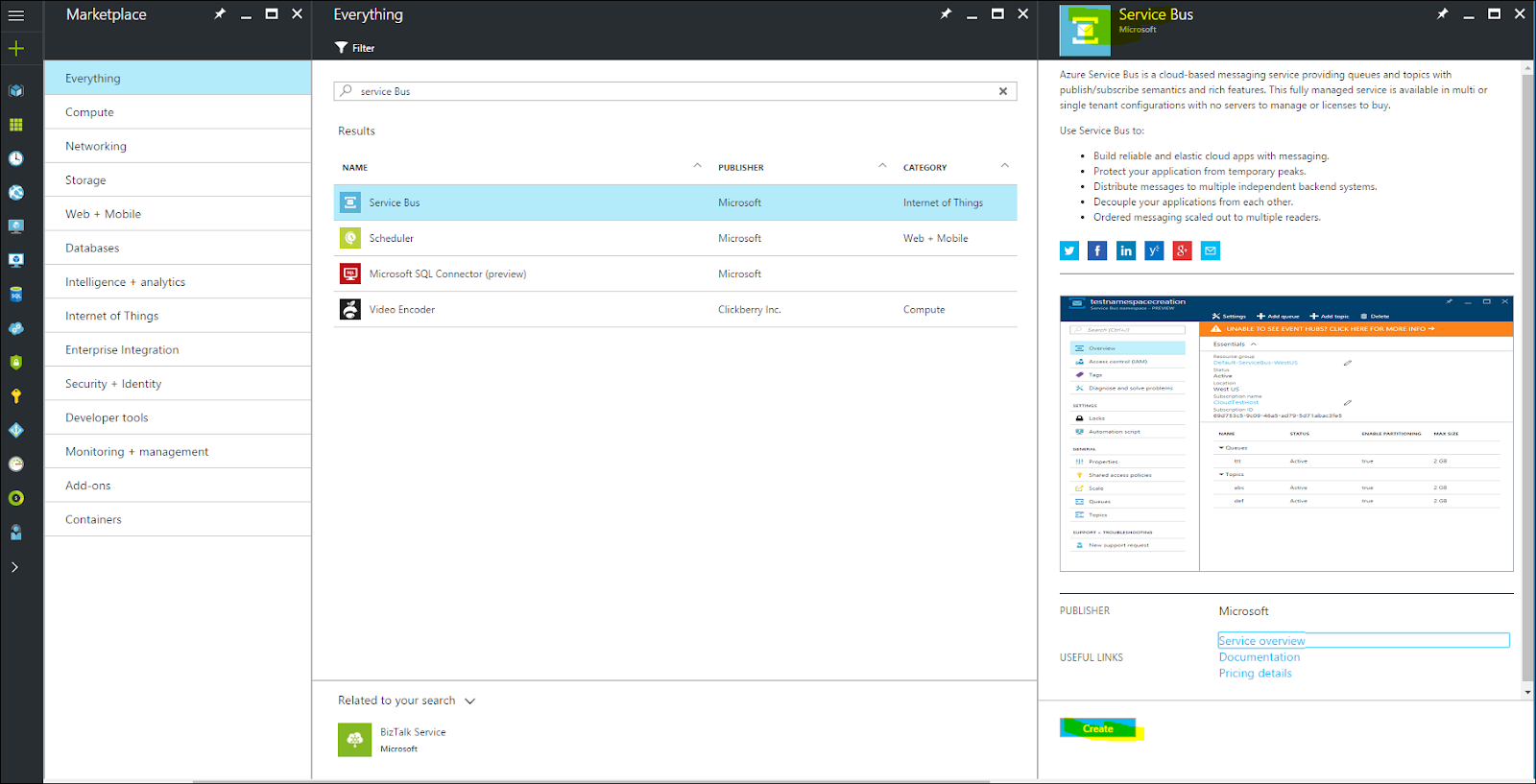Share Service Bus on Facebook

pos(1097,251)
